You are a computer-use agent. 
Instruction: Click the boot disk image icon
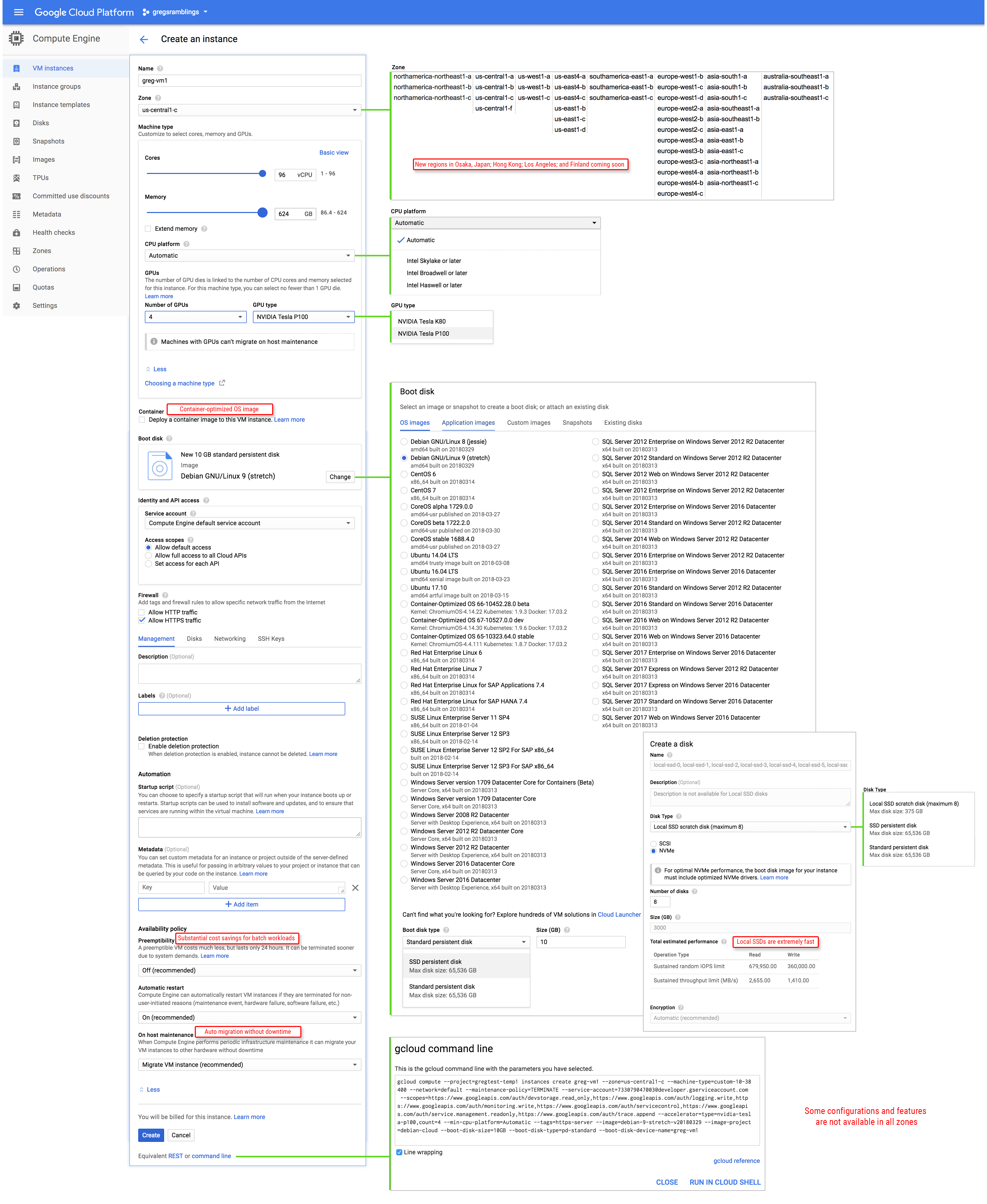tap(160, 466)
